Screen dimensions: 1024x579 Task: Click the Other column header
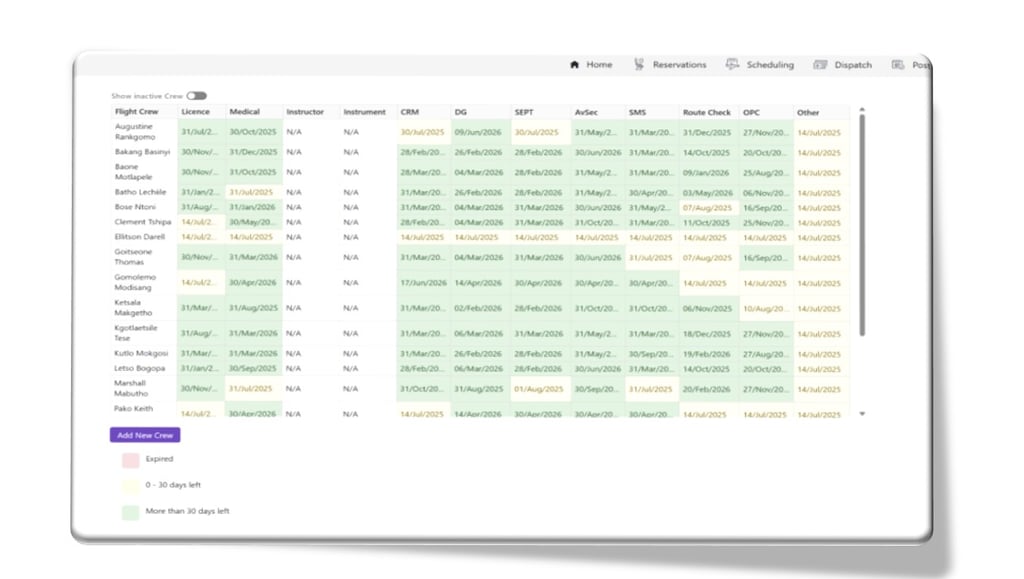coord(808,112)
